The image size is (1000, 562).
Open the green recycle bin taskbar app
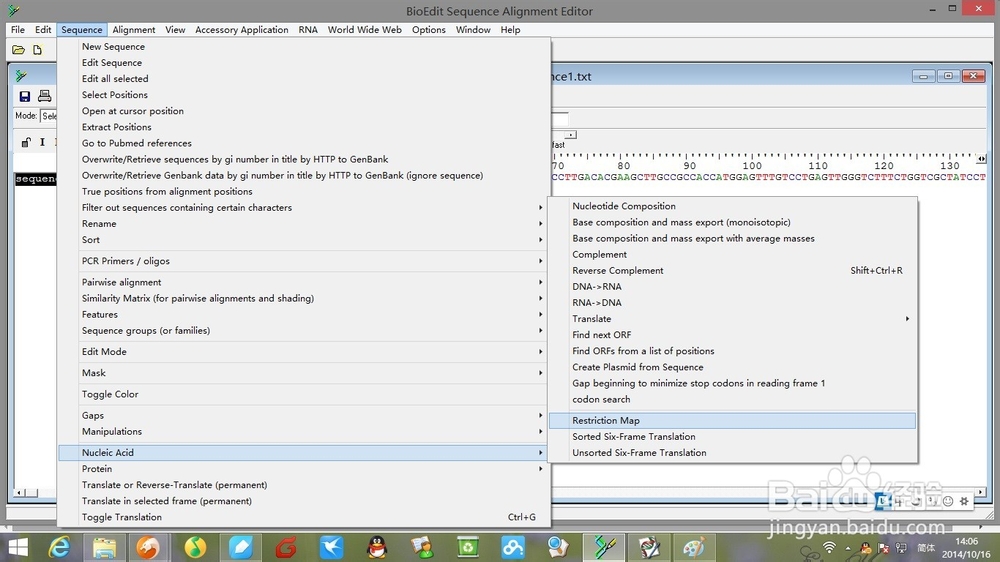coord(467,547)
